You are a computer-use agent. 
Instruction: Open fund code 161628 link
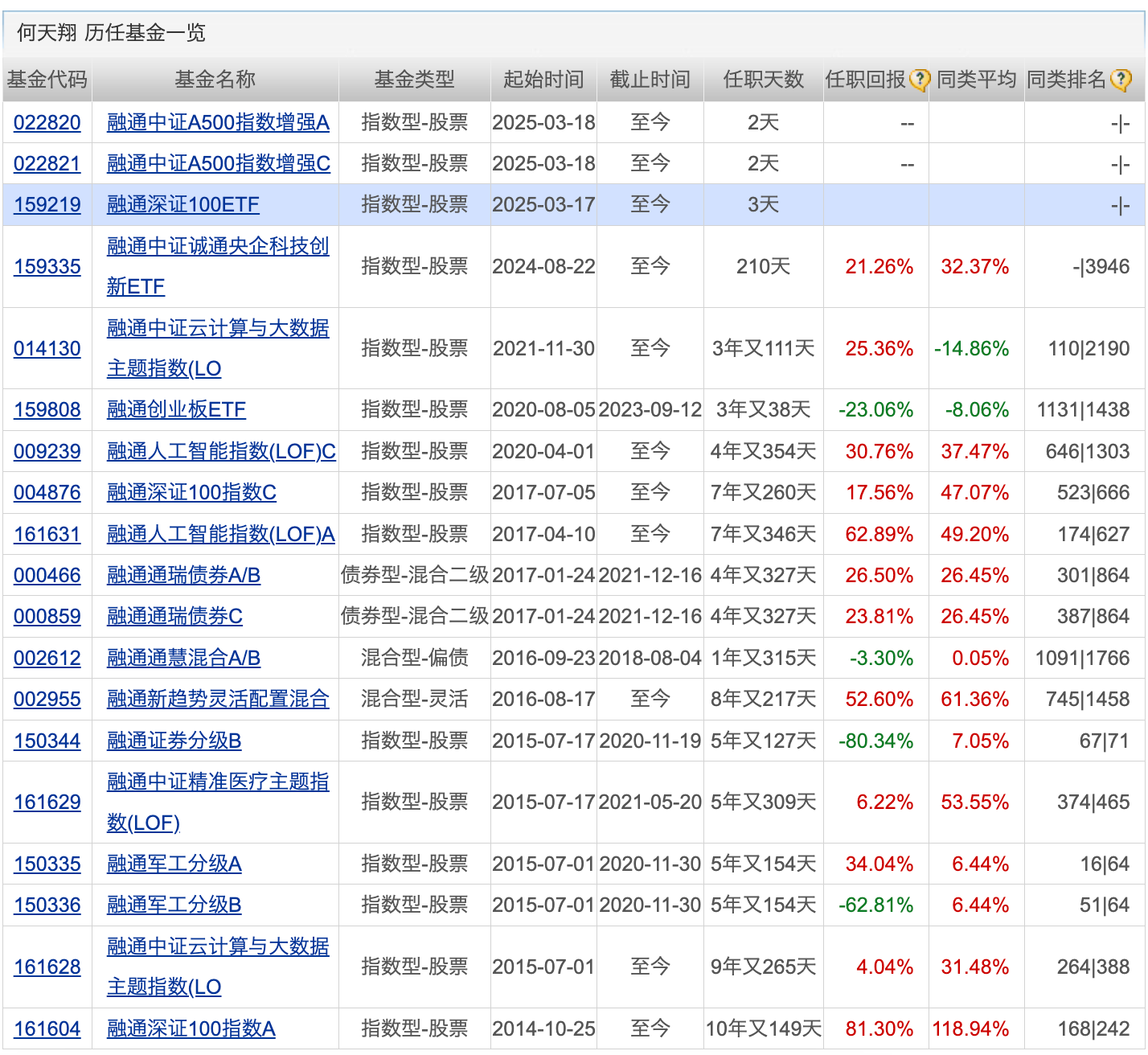[47, 967]
